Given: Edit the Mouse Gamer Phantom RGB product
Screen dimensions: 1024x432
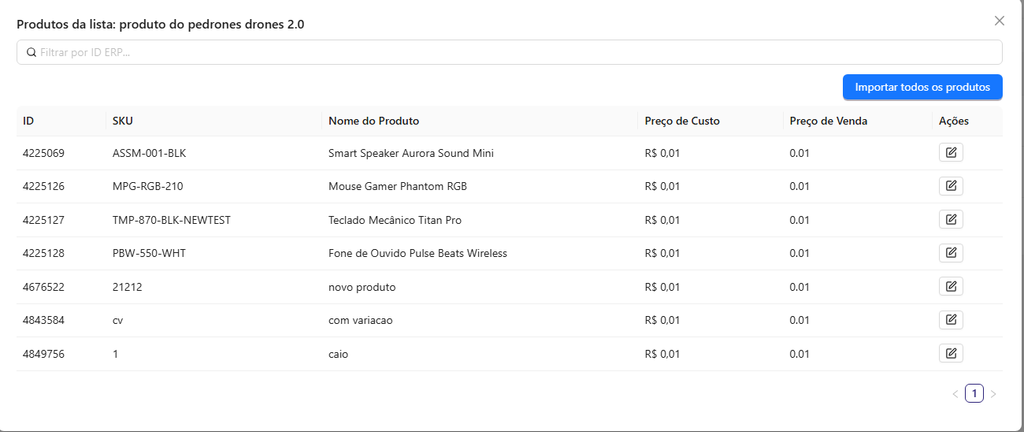Looking at the screenshot, I should point(951,186).
